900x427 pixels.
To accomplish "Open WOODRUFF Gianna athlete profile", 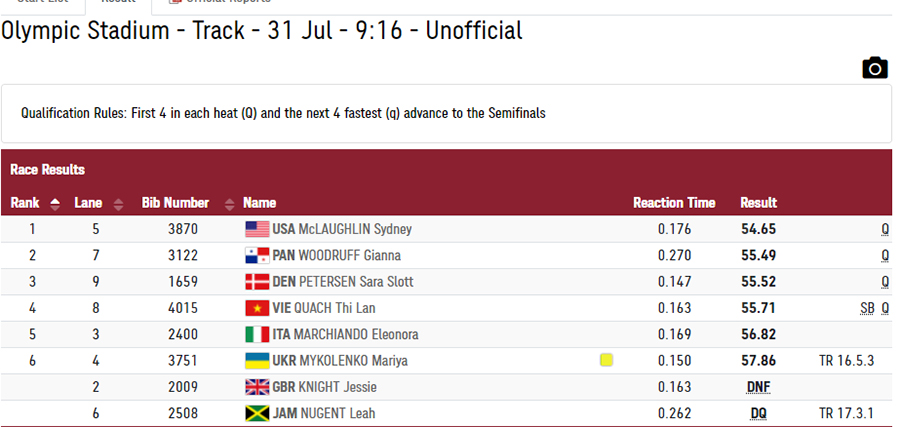I will click(350, 255).
